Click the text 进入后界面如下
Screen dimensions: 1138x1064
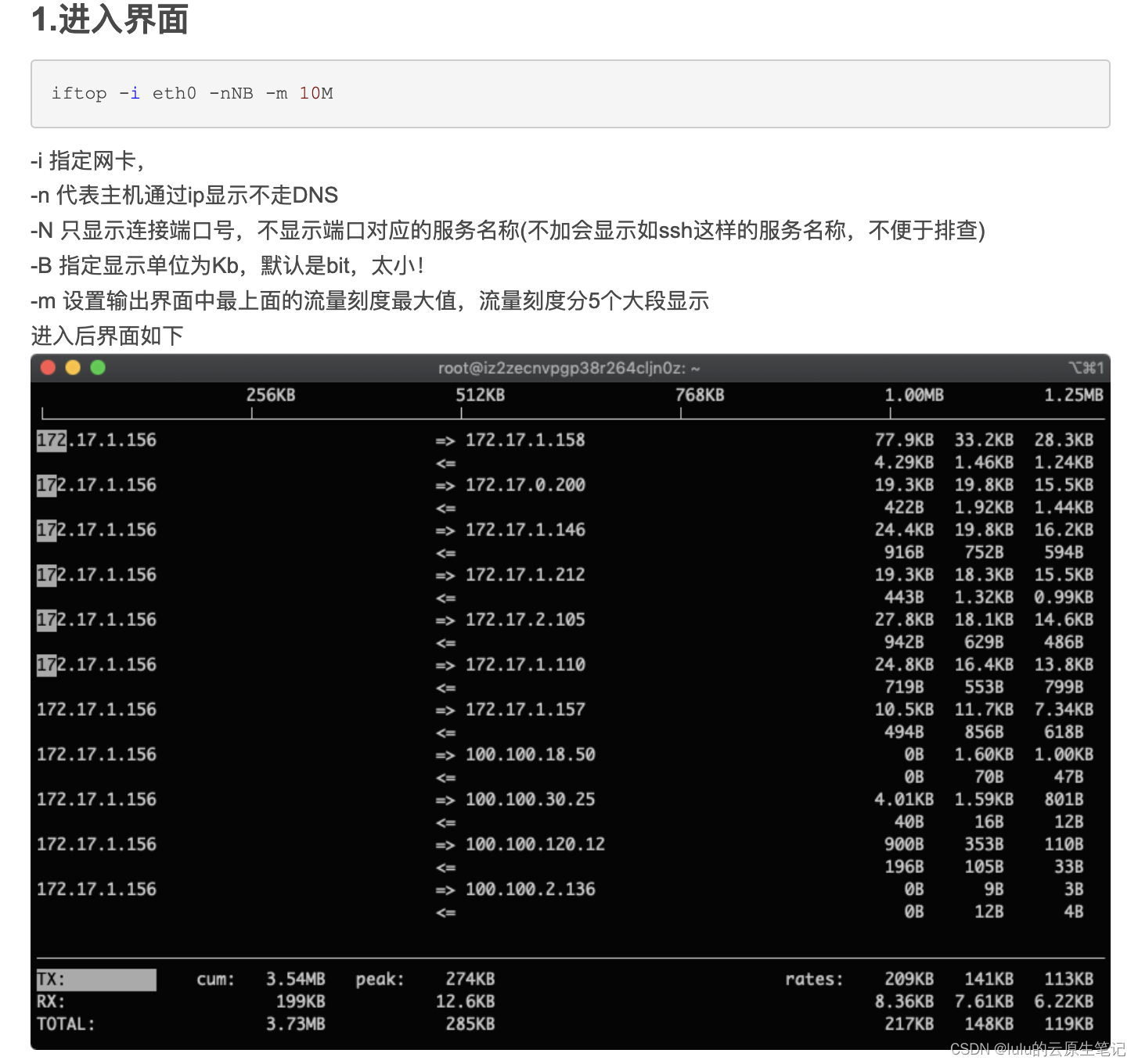107,336
